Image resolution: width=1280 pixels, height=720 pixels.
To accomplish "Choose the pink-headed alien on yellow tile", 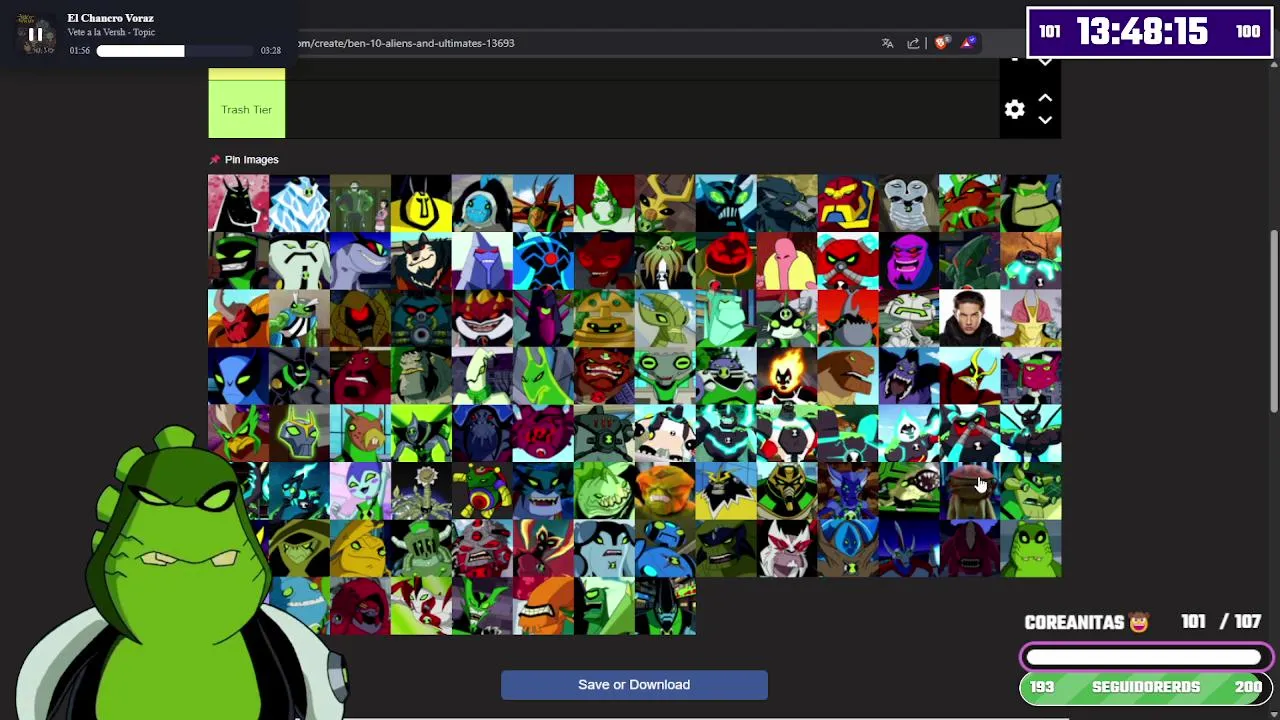I will 787,261.
